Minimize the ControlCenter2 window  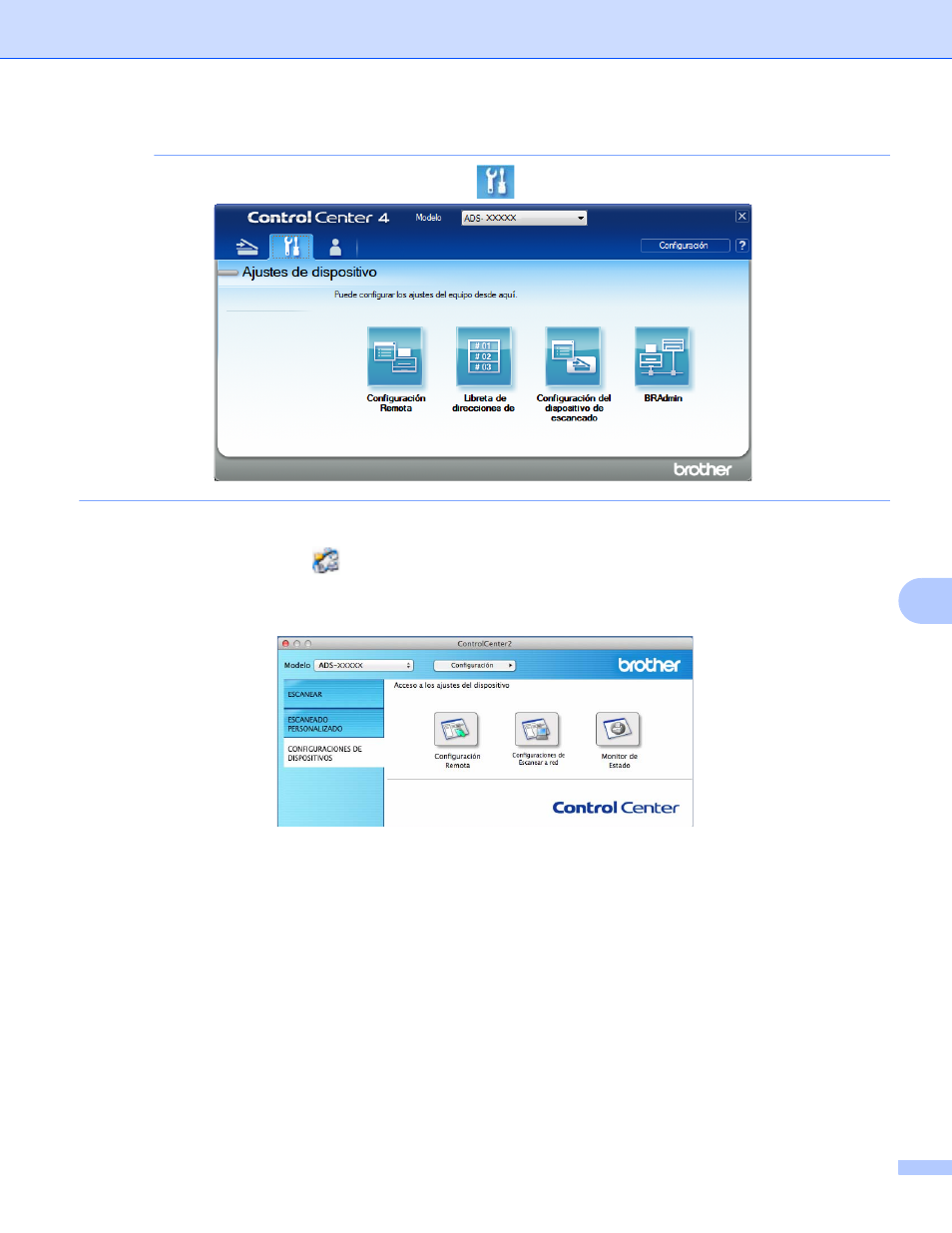click(x=296, y=644)
